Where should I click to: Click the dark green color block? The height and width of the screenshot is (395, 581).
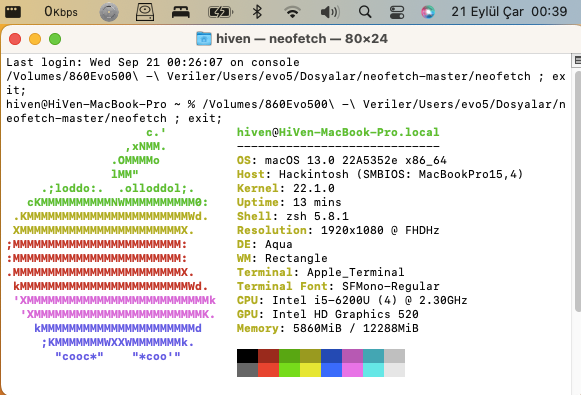(289, 356)
